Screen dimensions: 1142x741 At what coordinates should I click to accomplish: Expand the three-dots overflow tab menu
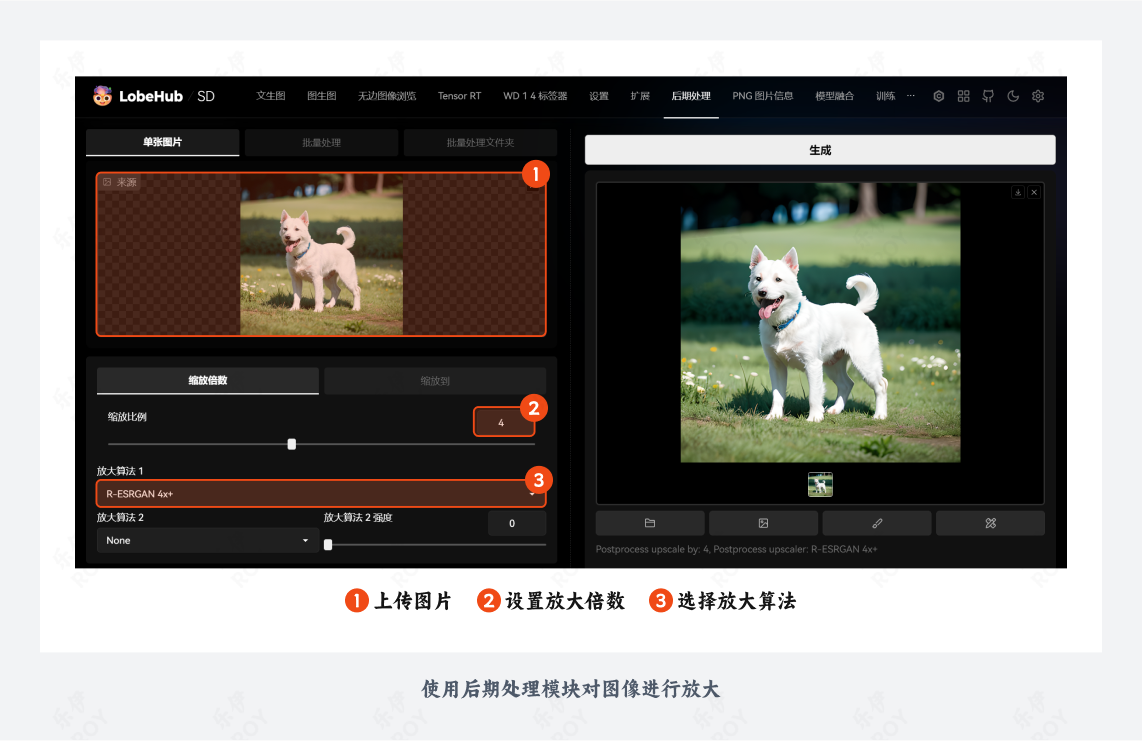click(x=910, y=95)
